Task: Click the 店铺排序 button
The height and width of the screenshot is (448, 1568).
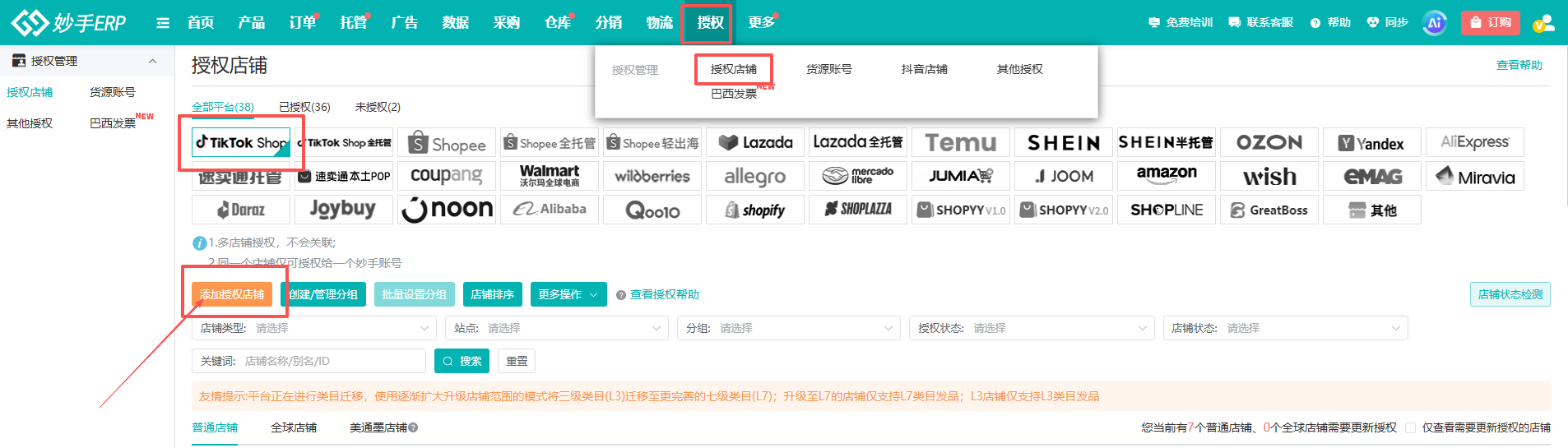Action: (493, 294)
